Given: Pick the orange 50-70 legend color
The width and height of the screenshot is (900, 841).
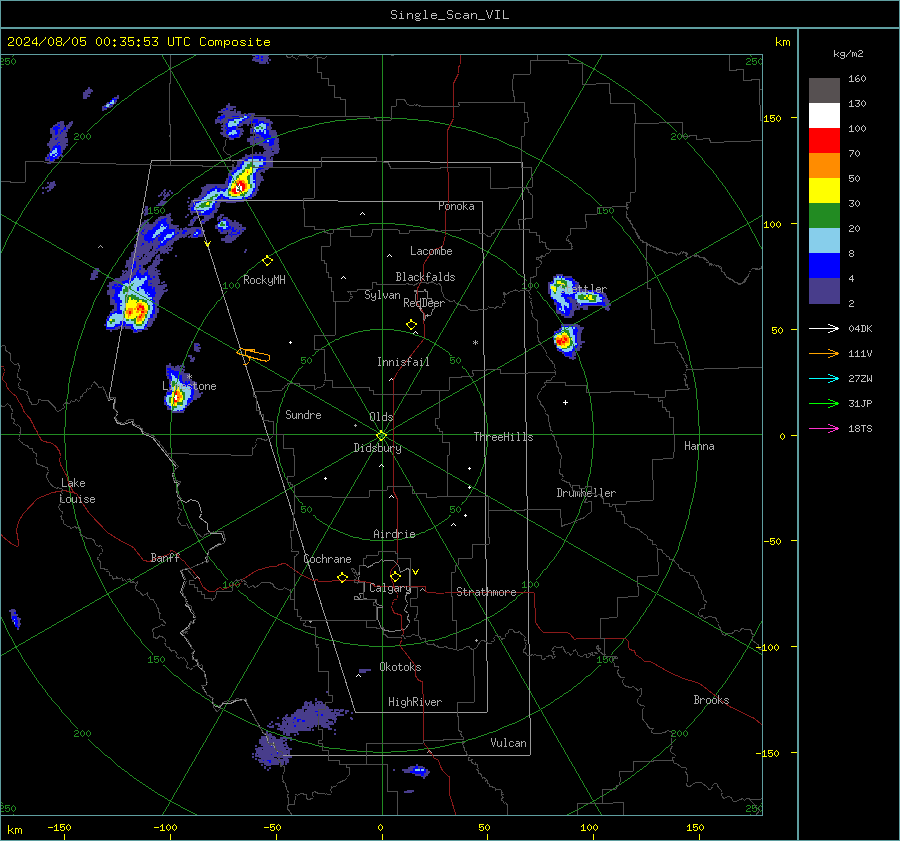Looking at the screenshot, I should [x=824, y=166].
